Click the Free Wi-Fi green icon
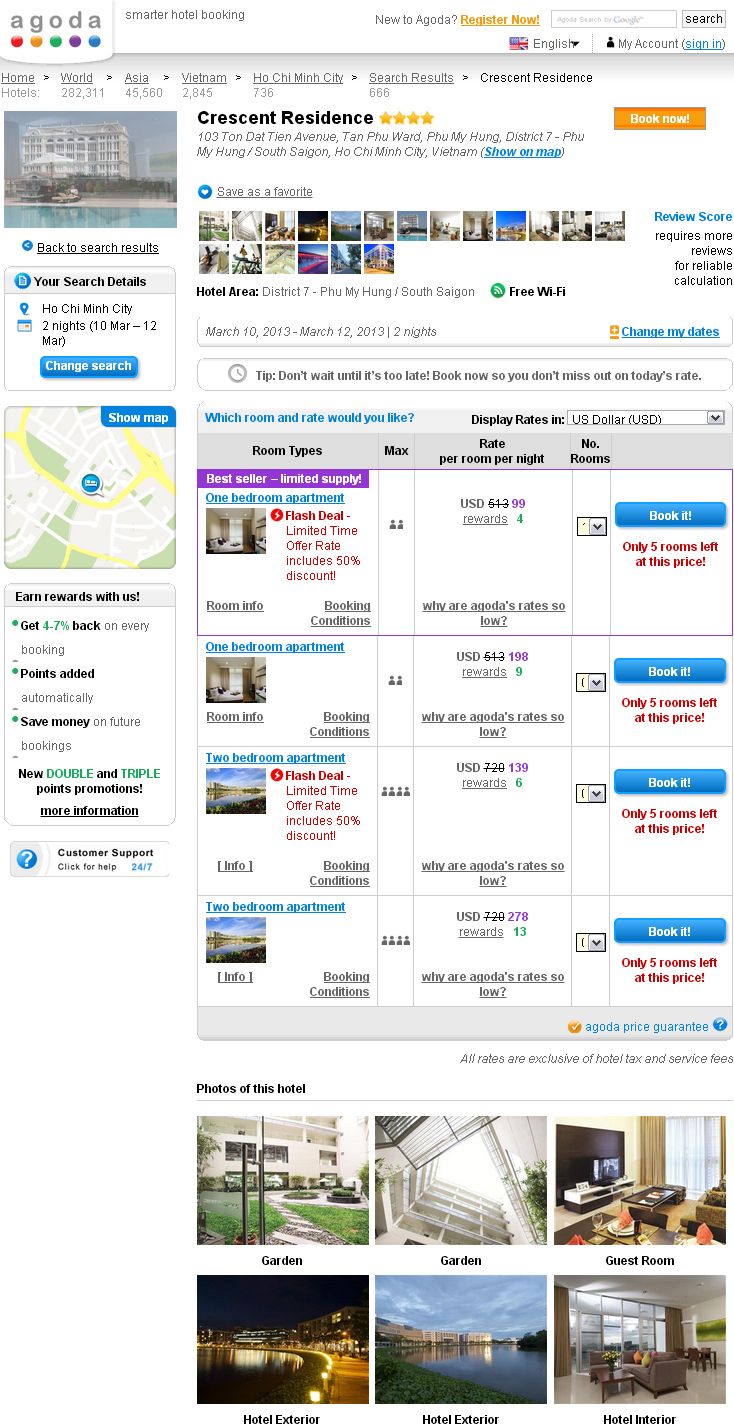 [x=497, y=291]
